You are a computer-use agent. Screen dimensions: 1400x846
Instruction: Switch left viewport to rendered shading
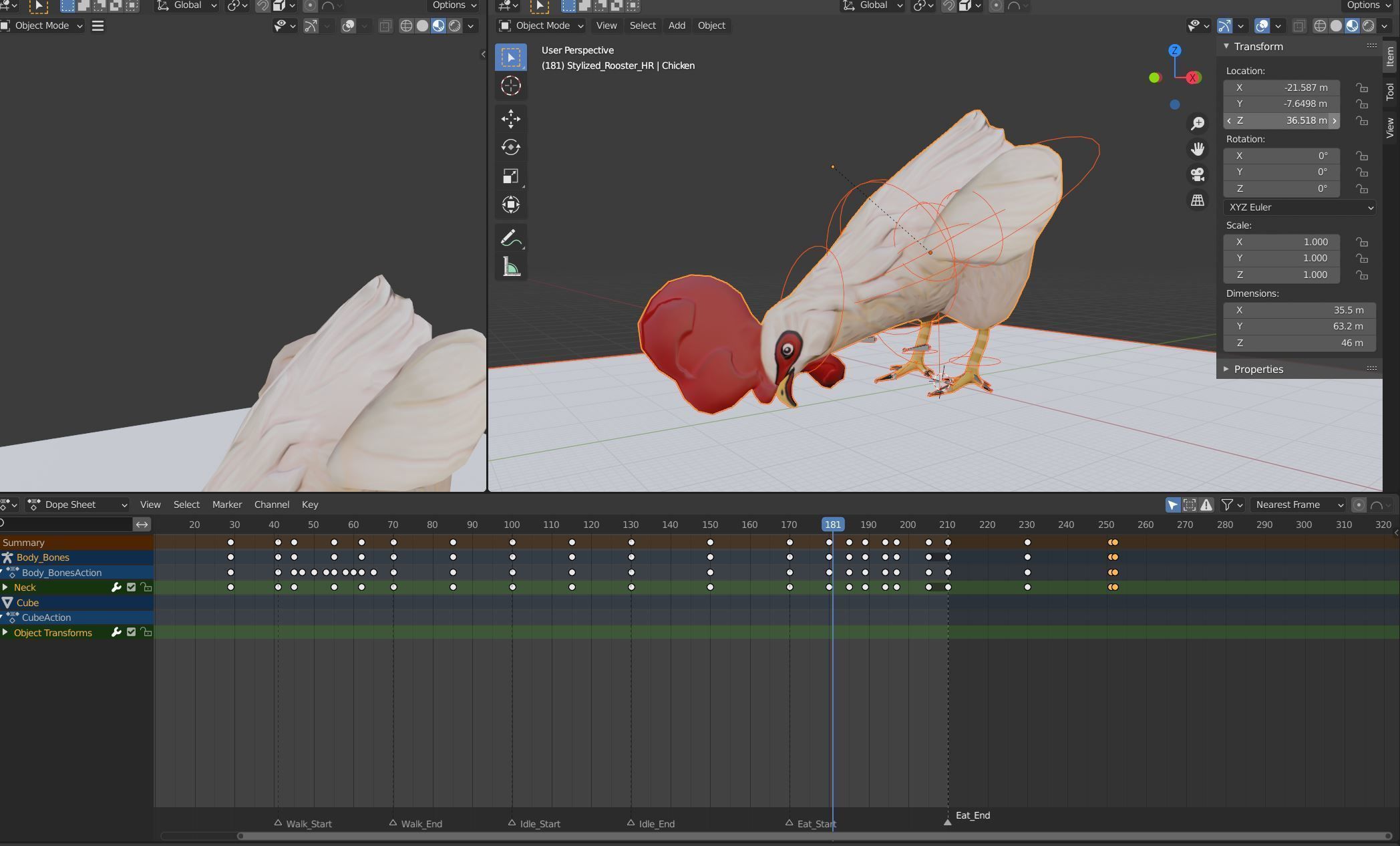coord(454,25)
